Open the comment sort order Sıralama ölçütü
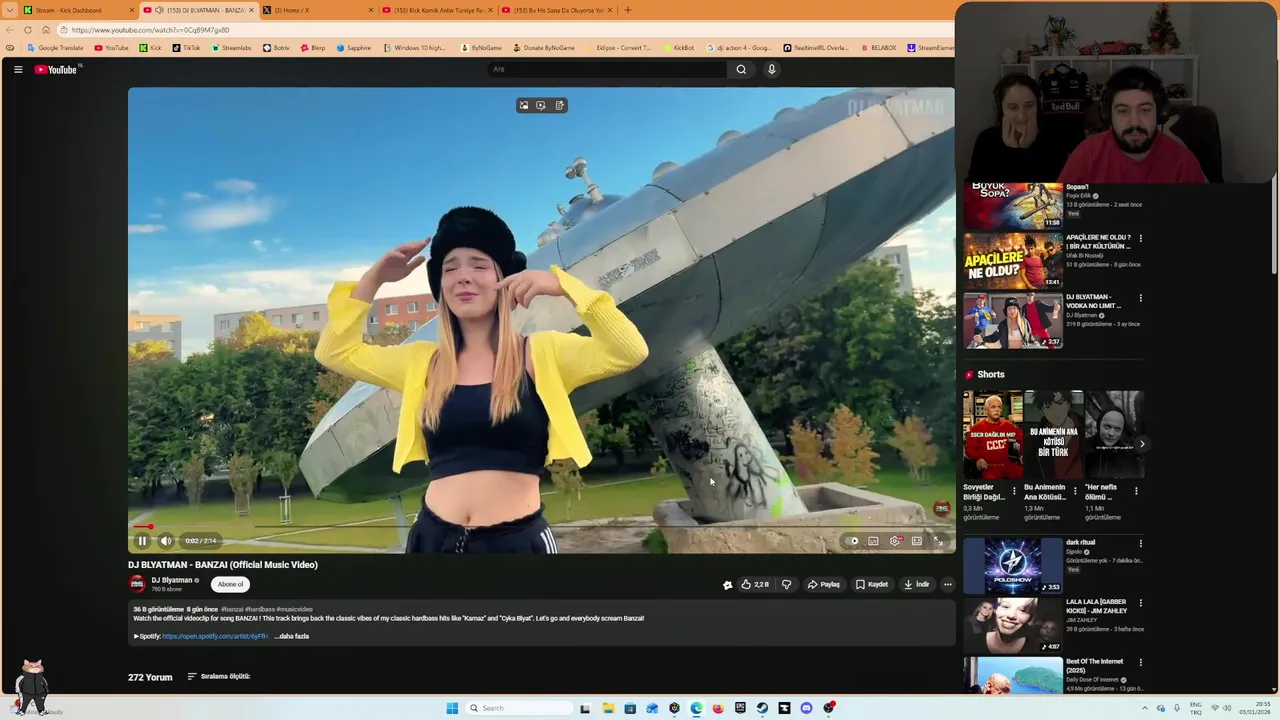The width and height of the screenshot is (1280, 720). click(218, 677)
